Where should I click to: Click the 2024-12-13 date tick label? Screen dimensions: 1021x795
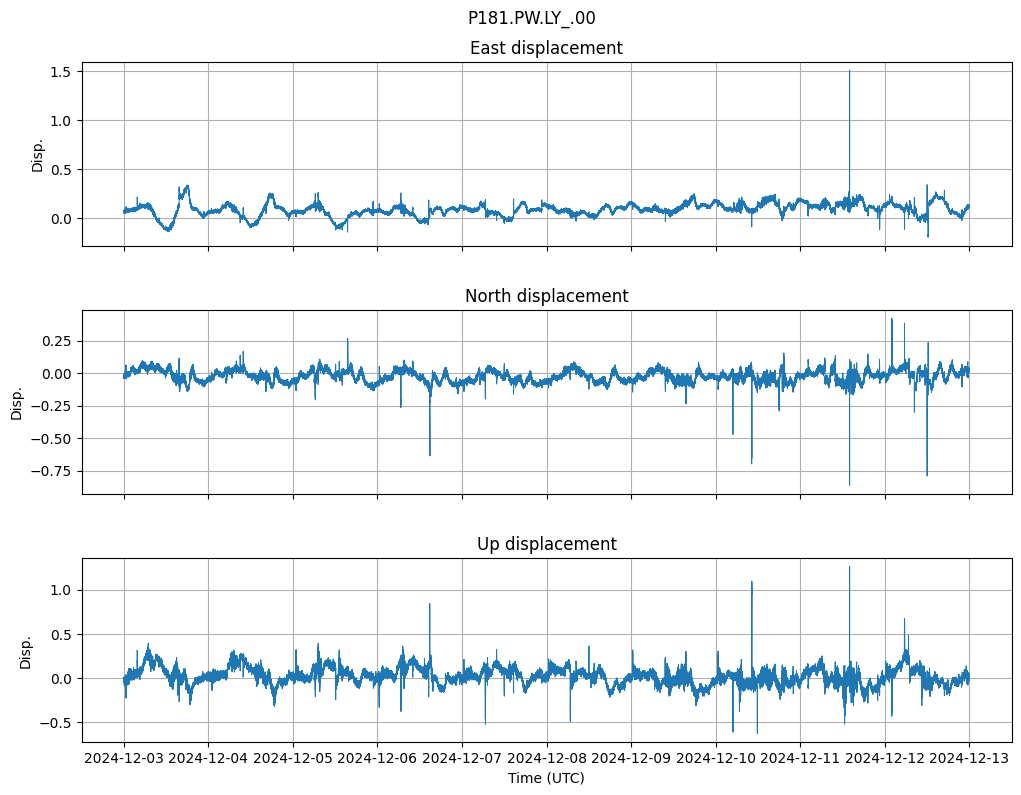968,759
